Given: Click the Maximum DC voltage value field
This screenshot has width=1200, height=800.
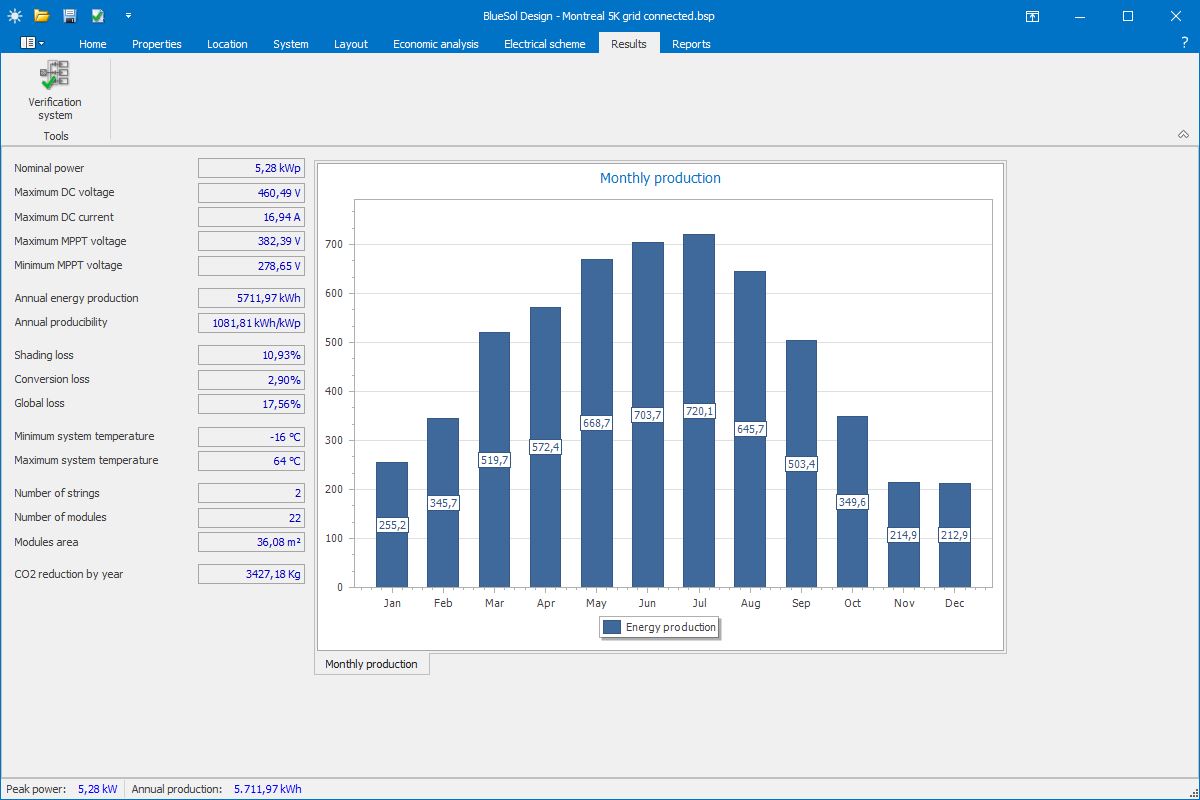Looking at the screenshot, I should point(251,192).
